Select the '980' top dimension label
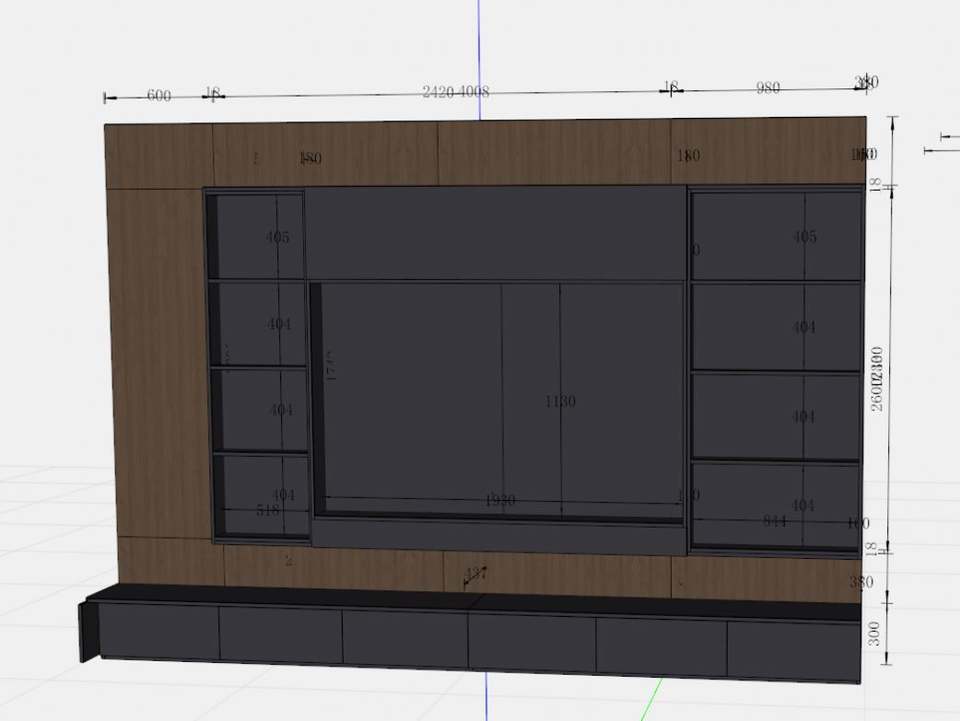 click(x=768, y=88)
